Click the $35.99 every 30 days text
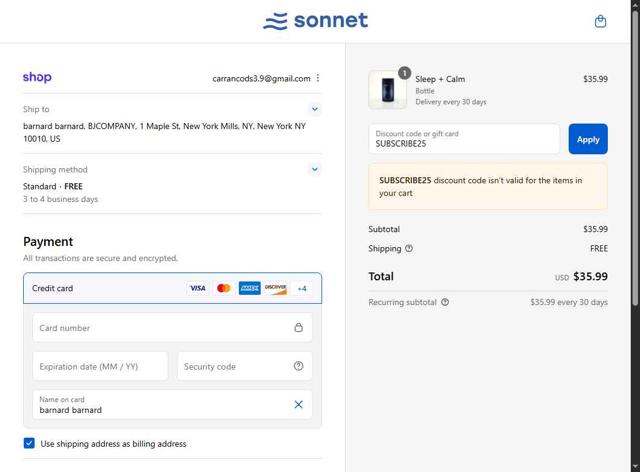Viewport: 640px width, 472px height. [569, 302]
